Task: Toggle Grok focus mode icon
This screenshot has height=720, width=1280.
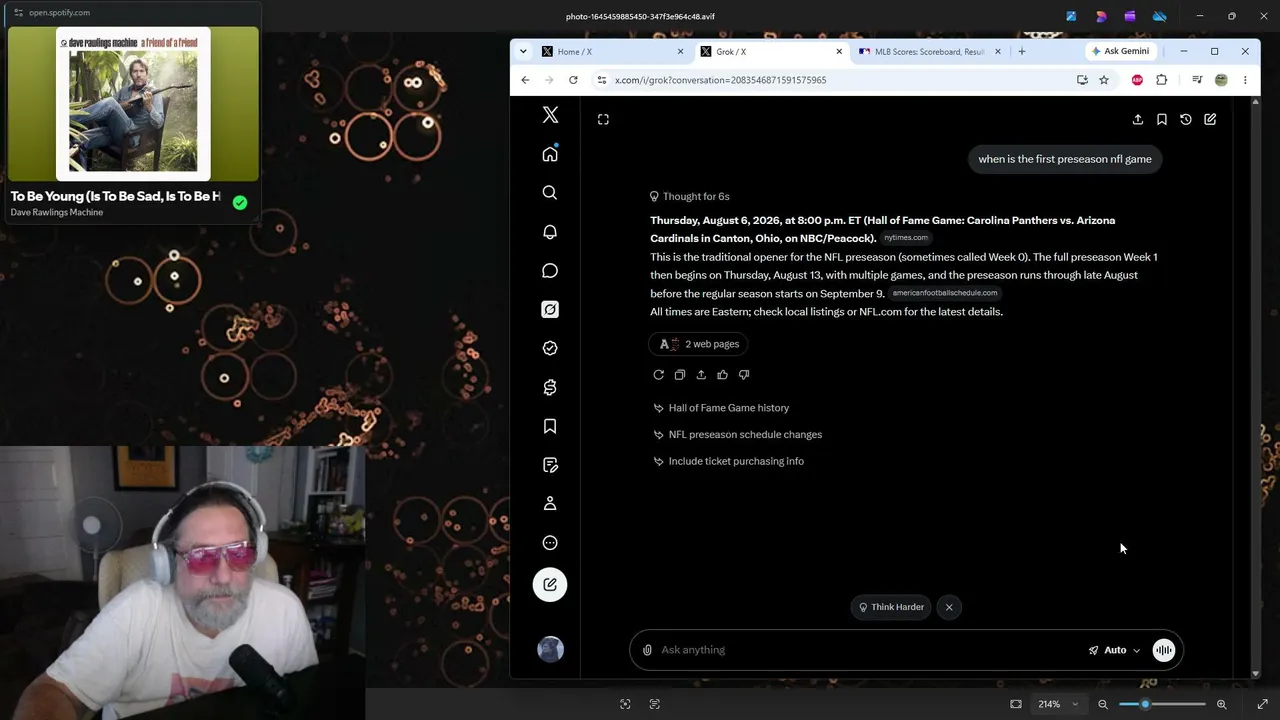Action: pos(603,119)
